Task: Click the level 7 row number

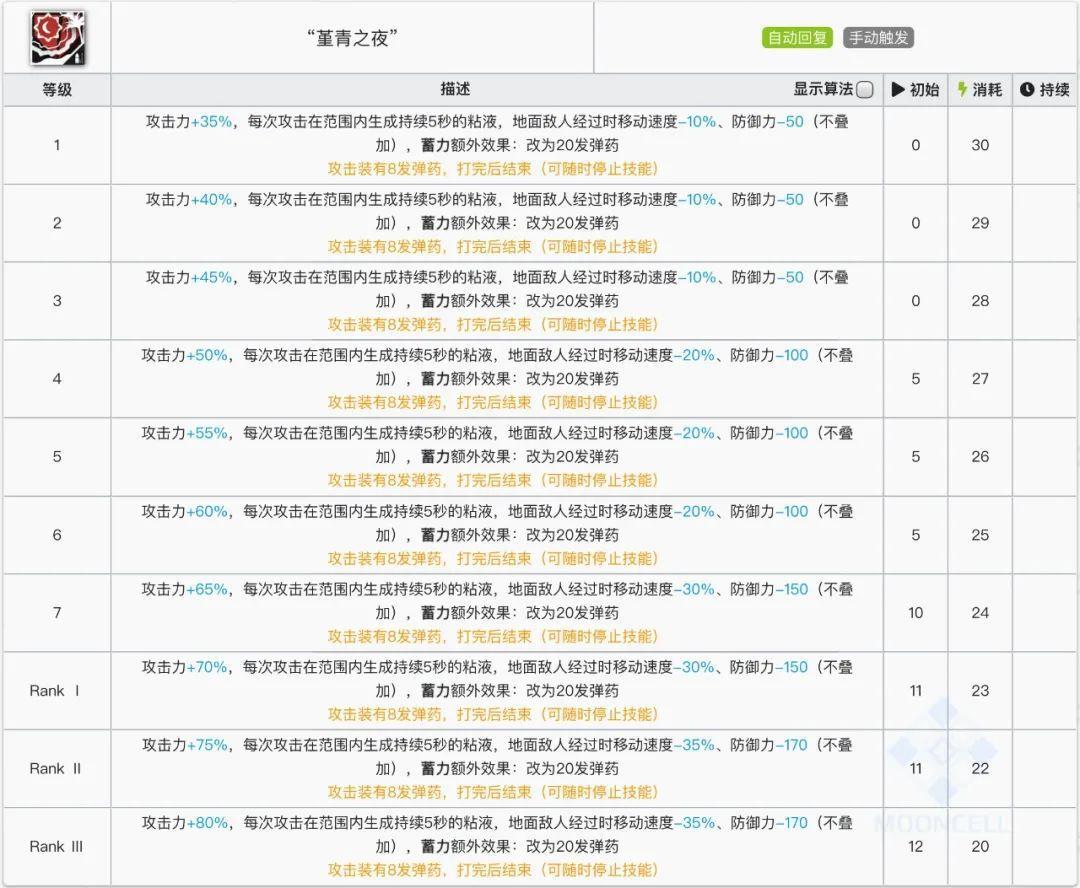Action: point(56,613)
